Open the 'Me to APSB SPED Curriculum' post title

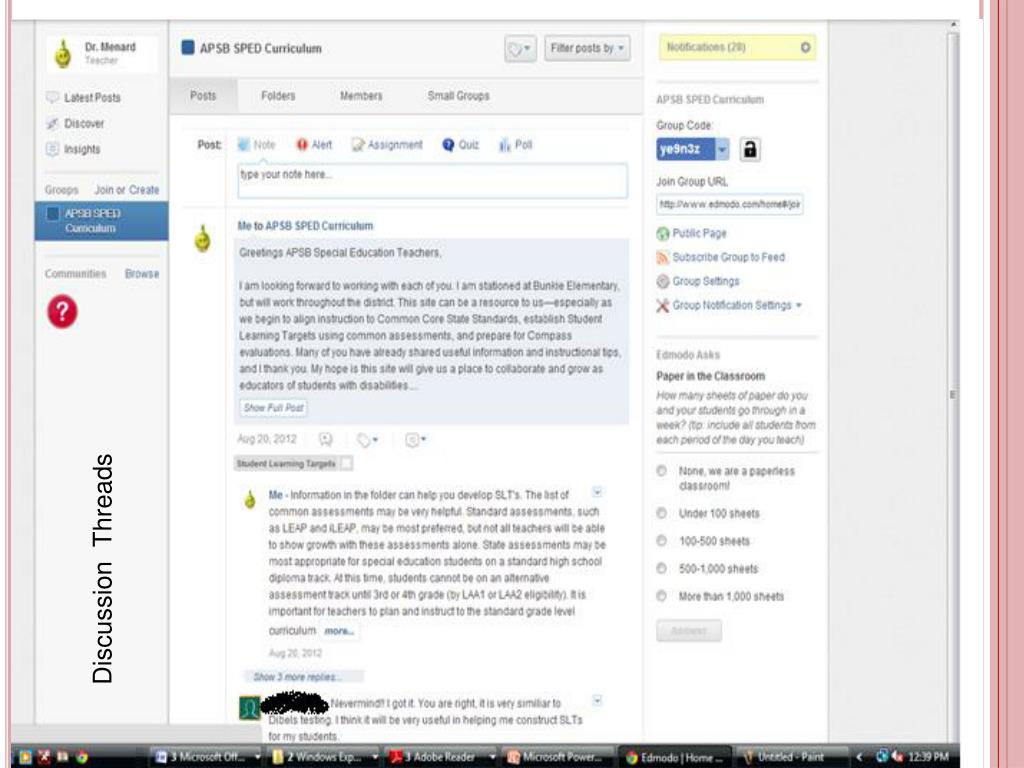(305, 226)
